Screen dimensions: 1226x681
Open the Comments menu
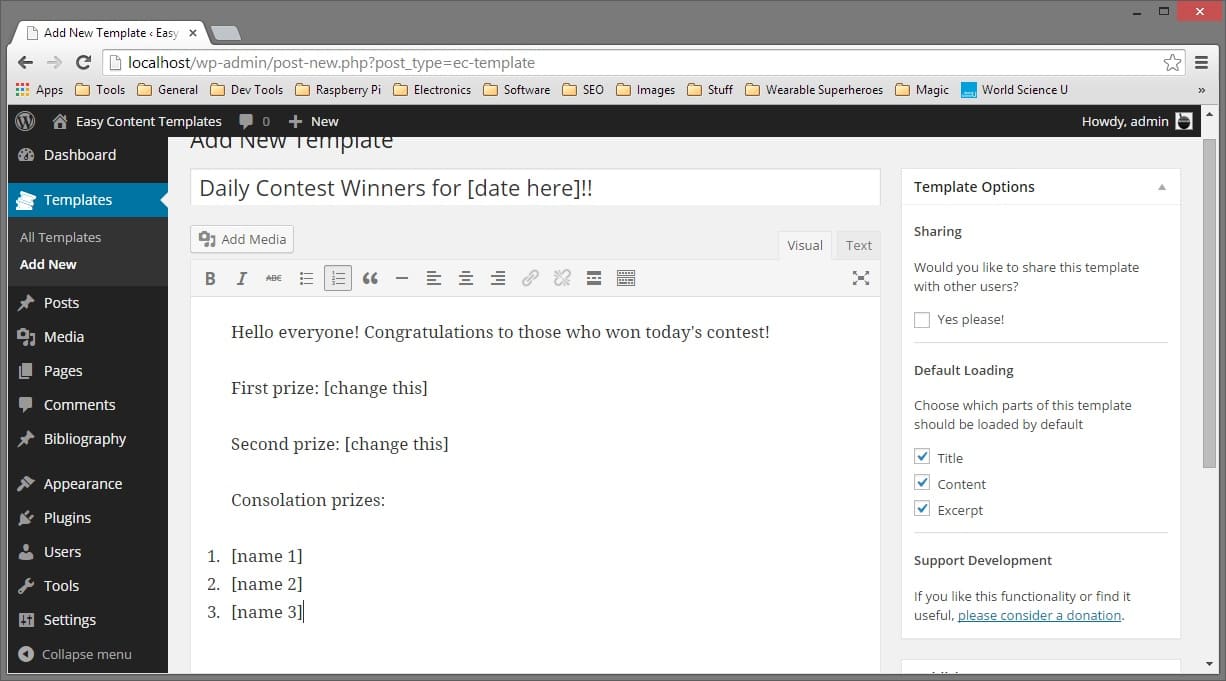(87, 405)
